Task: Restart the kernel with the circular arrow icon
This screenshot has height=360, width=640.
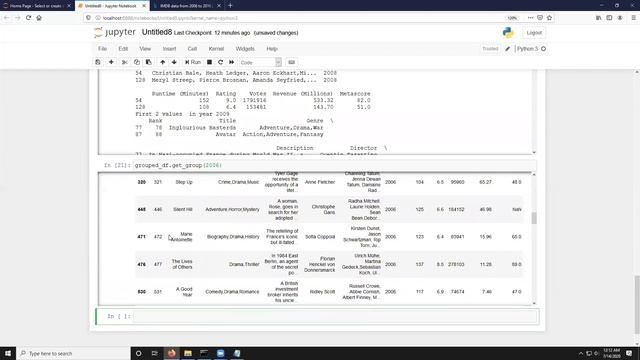Action: [x=220, y=62]
